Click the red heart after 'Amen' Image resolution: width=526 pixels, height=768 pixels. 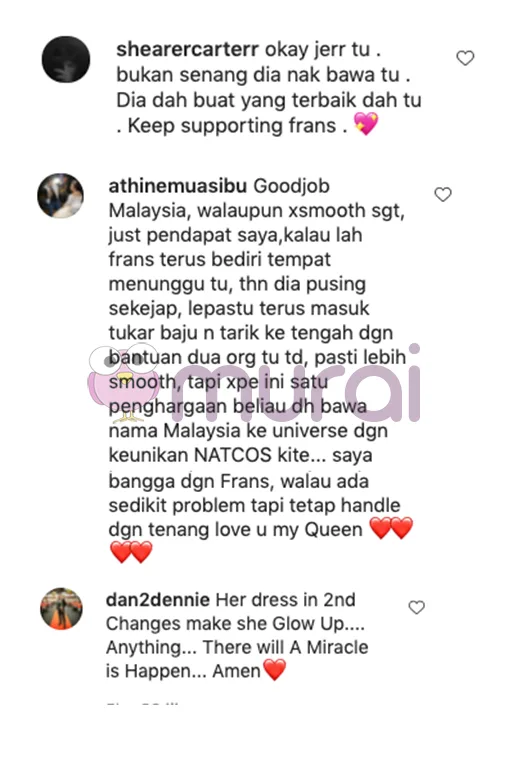(x=275, y=670)
